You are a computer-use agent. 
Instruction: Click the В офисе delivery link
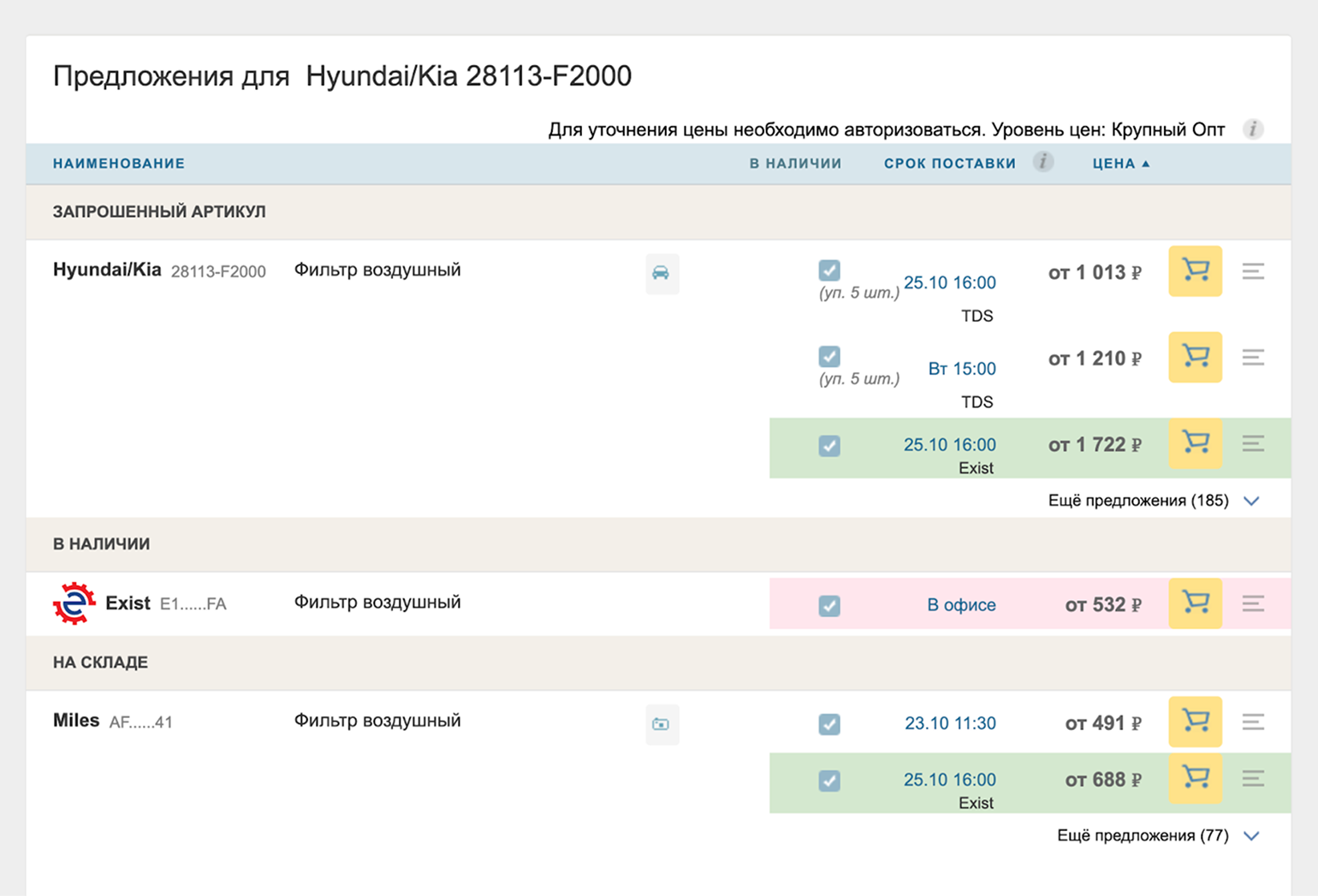[961, 605]
